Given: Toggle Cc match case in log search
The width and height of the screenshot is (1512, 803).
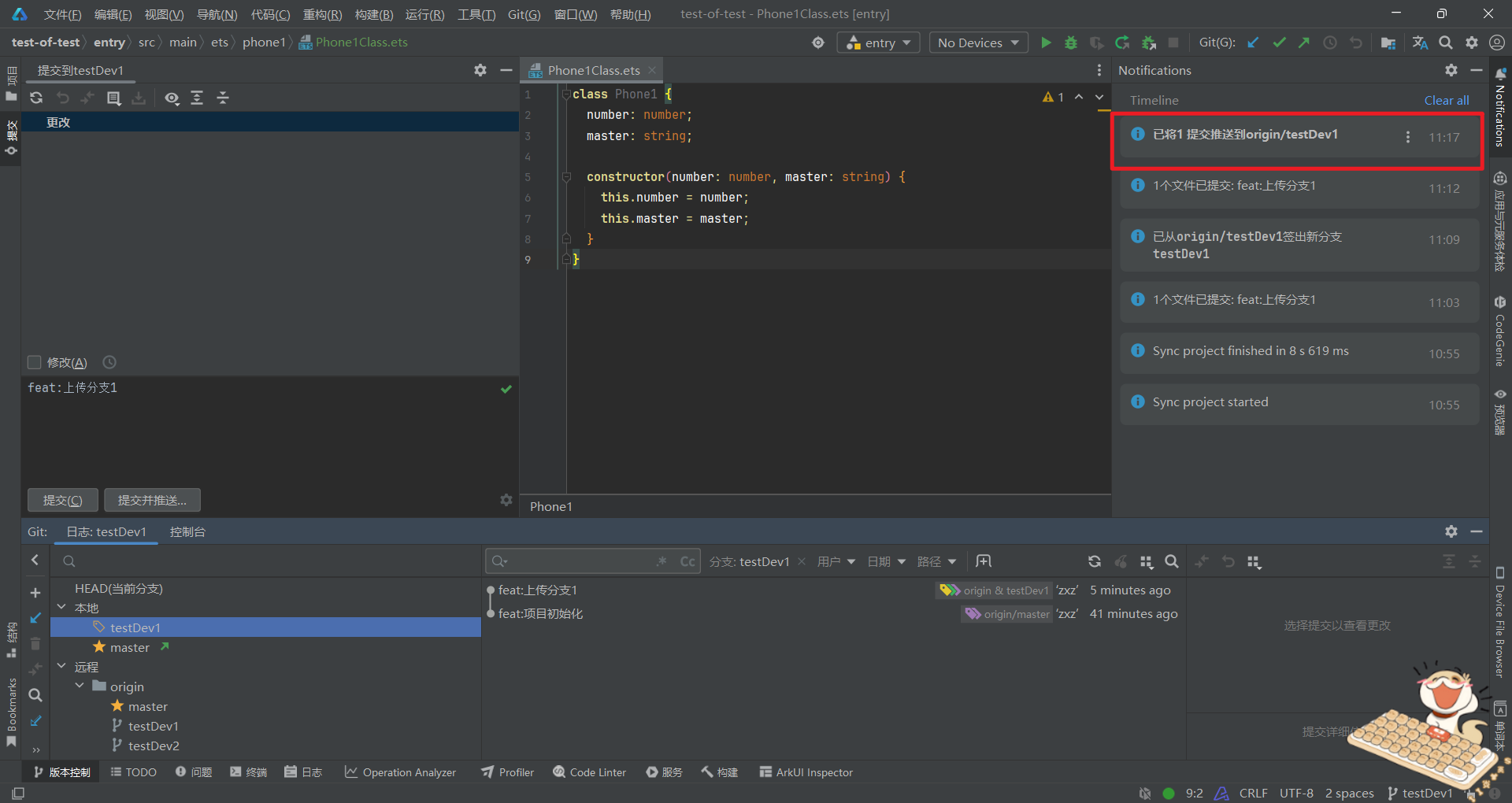Looking at the screenshot, I should [x=687, y=561].
